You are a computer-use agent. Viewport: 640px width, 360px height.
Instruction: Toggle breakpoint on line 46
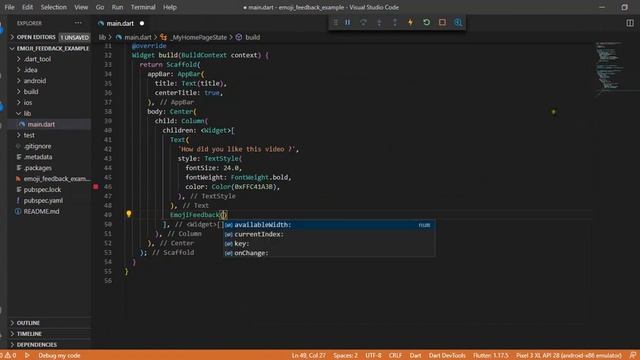click(x=96, y=187)
